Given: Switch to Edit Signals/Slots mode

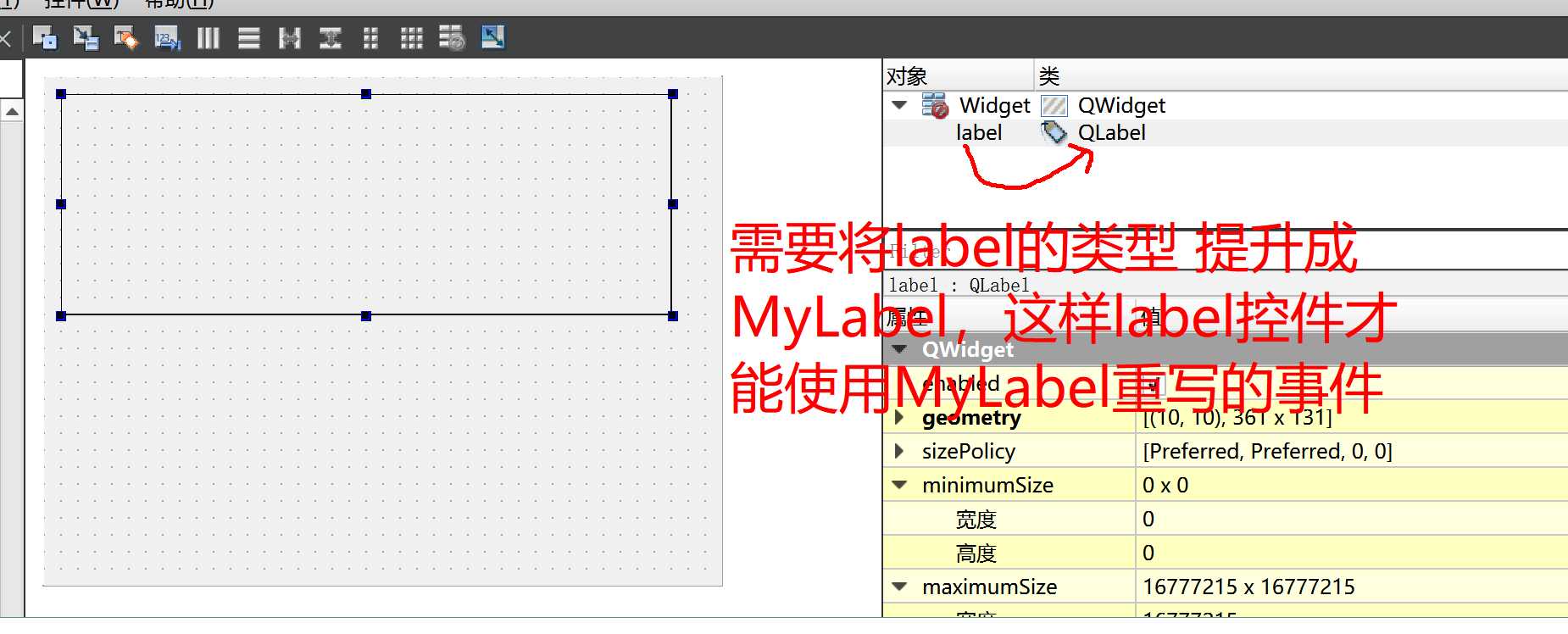Looking at the screenshot, I should (86, 38).
